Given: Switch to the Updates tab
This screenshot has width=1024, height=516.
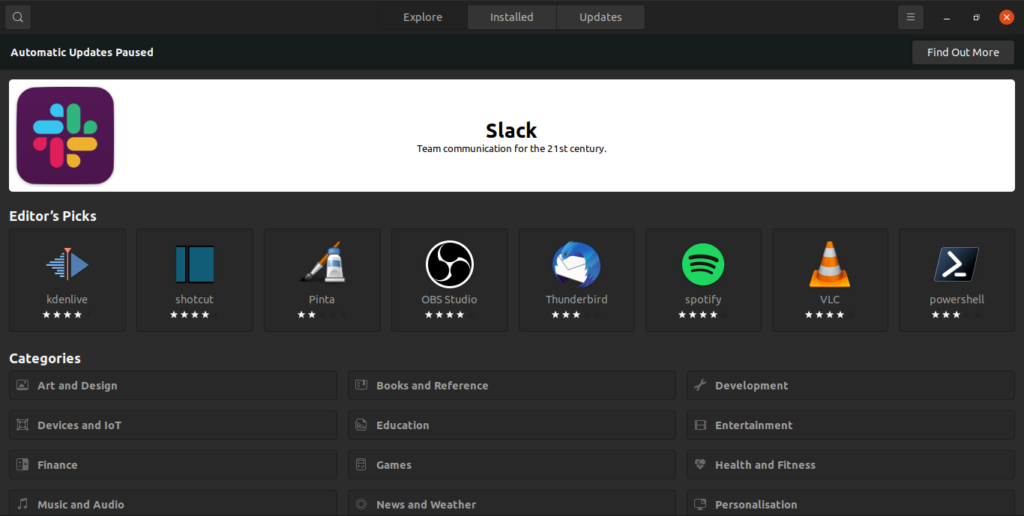Looking at the screenshot, I should pyautogui.click(x=601, y=17).
